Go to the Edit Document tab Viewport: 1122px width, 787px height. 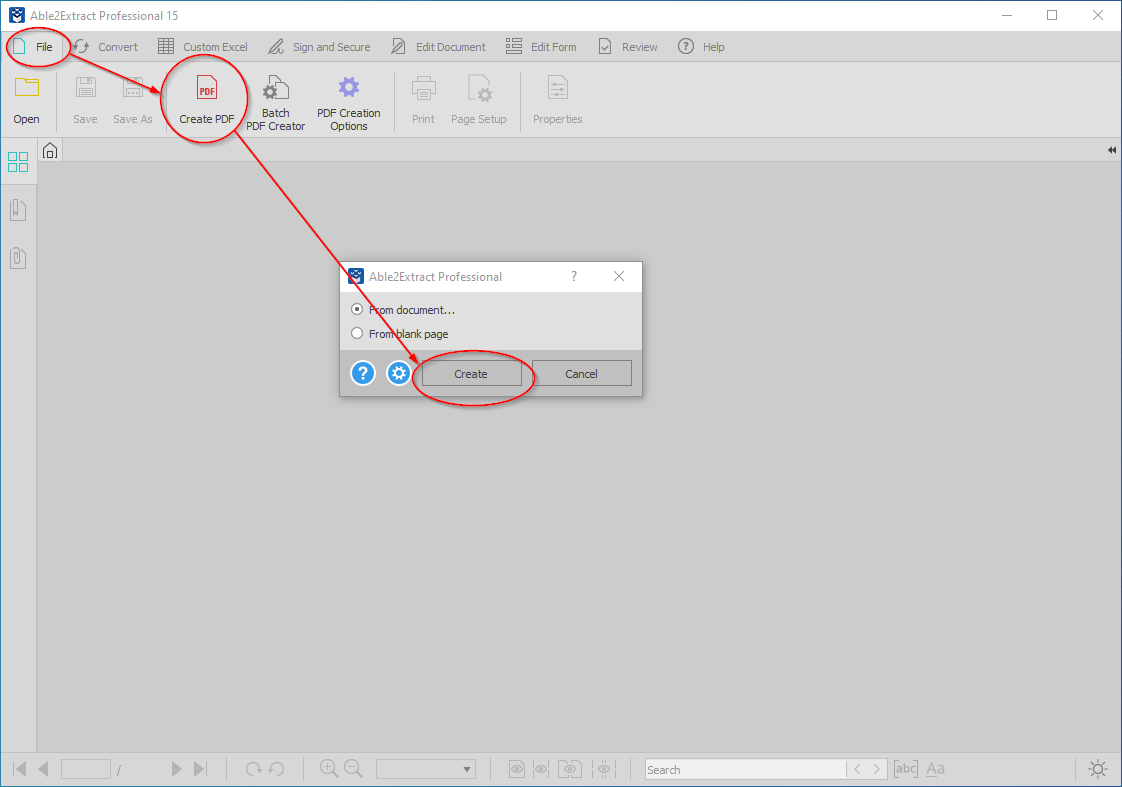pos(439,47)
